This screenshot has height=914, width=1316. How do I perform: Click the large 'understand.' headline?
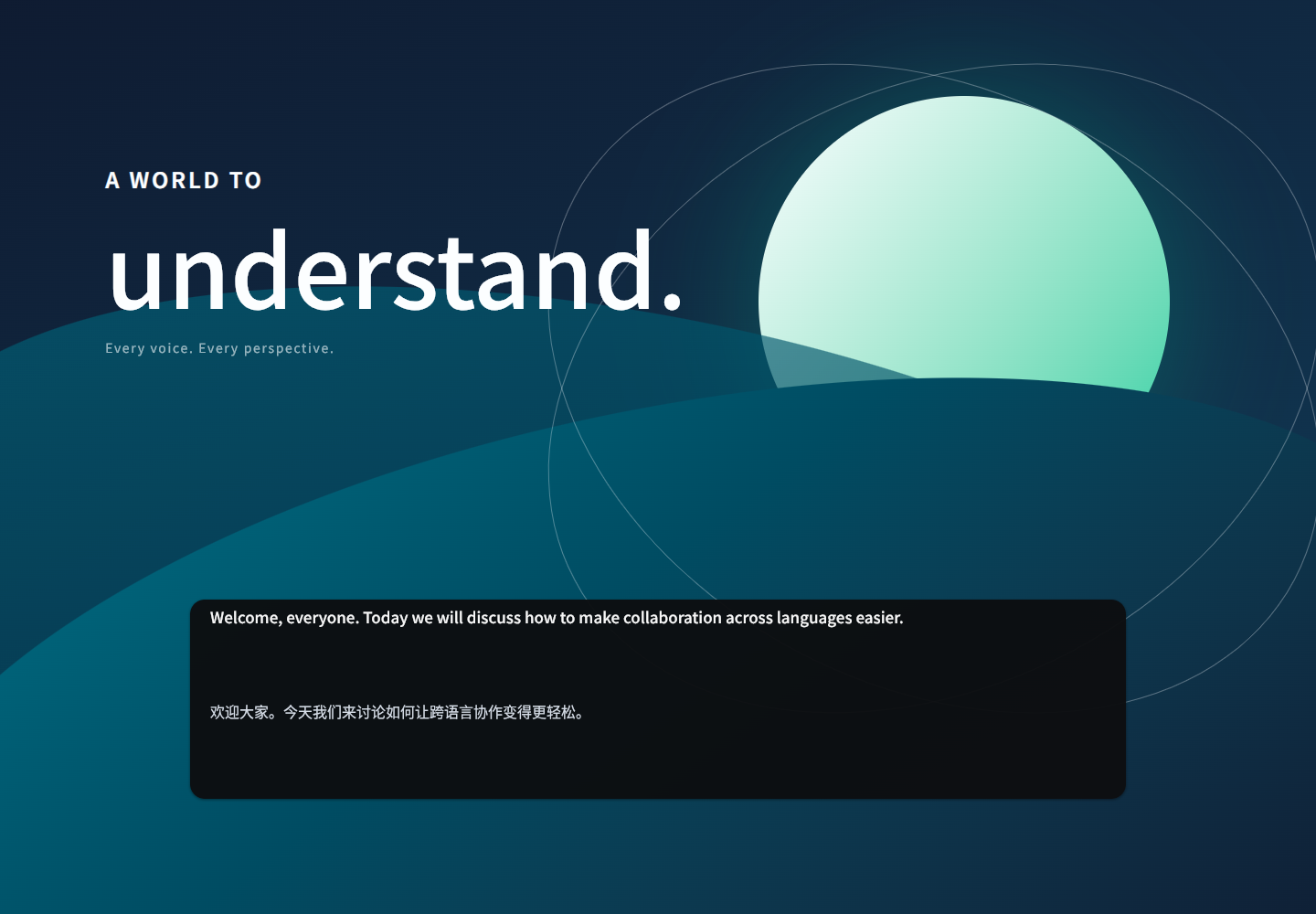(395, 271)
